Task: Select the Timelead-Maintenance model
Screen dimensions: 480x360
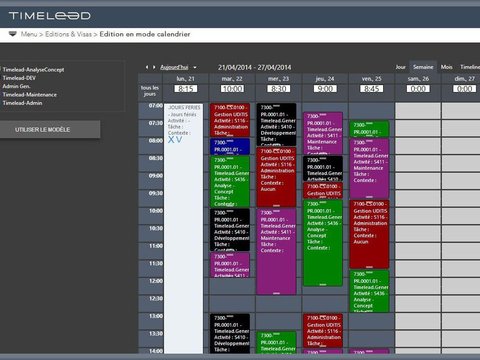Action: click(30, 95)
